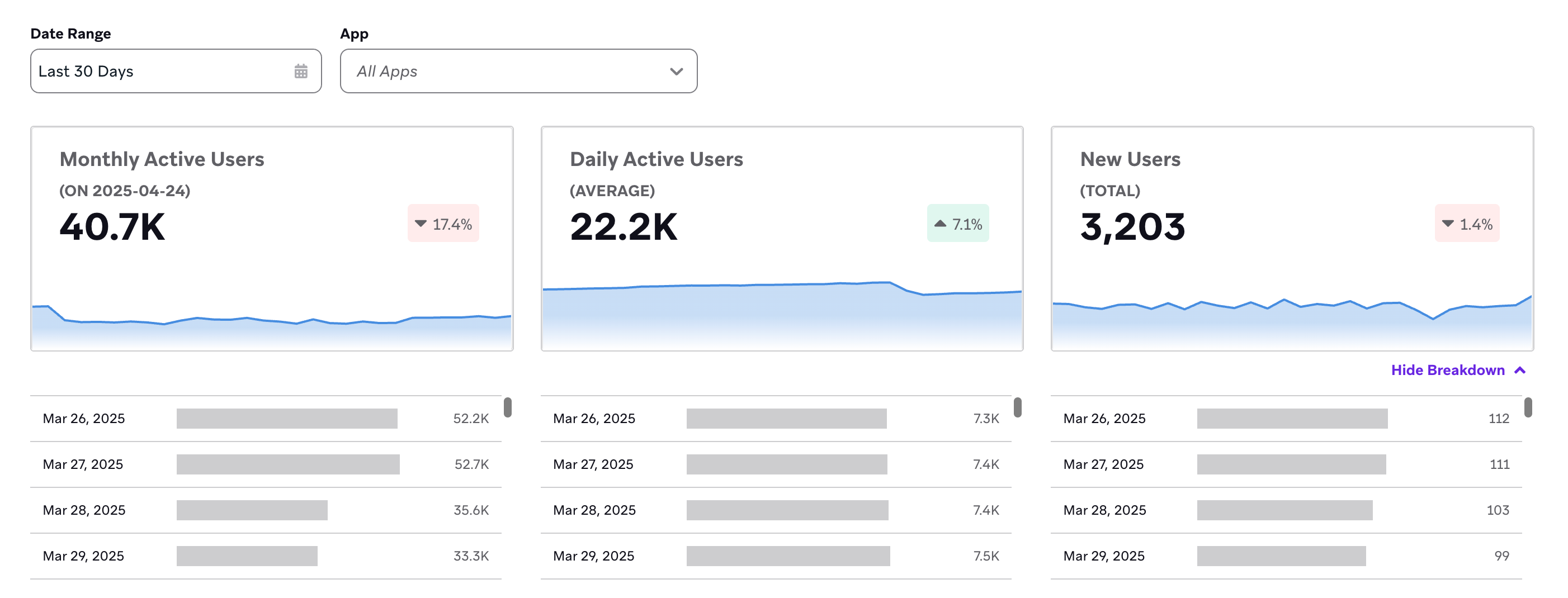
Task: Select Mar 27 bar showing 52.7K monthly users
Action: point(288,464)
